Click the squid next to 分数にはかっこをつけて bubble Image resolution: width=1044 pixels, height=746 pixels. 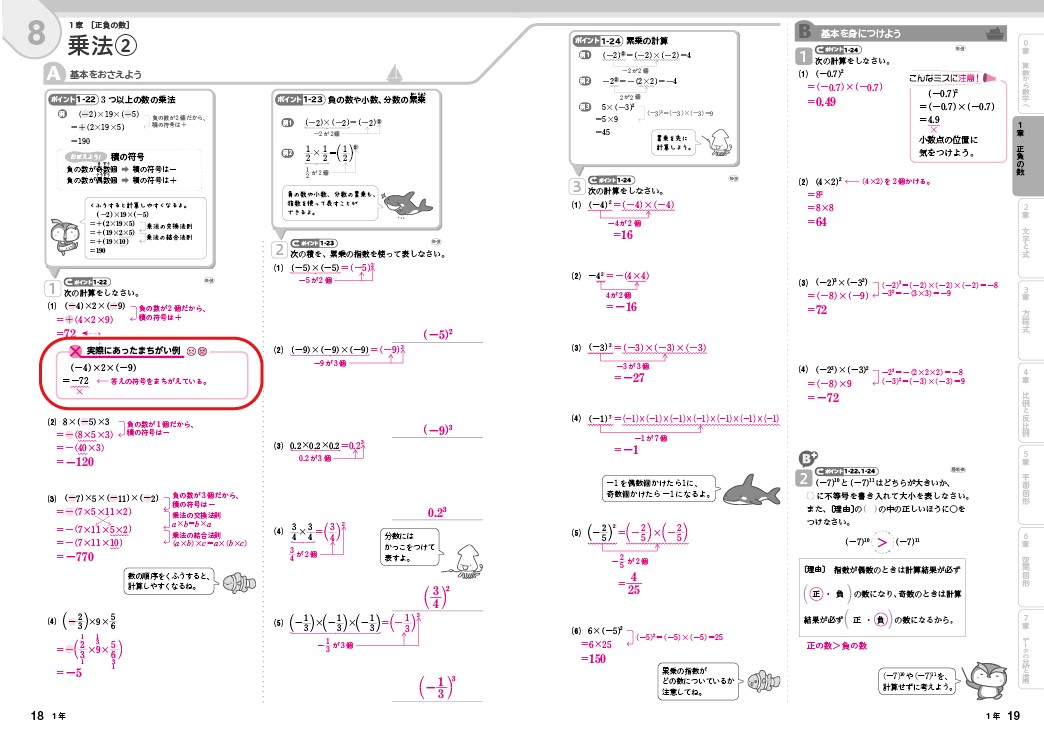[x=467, y=560]
